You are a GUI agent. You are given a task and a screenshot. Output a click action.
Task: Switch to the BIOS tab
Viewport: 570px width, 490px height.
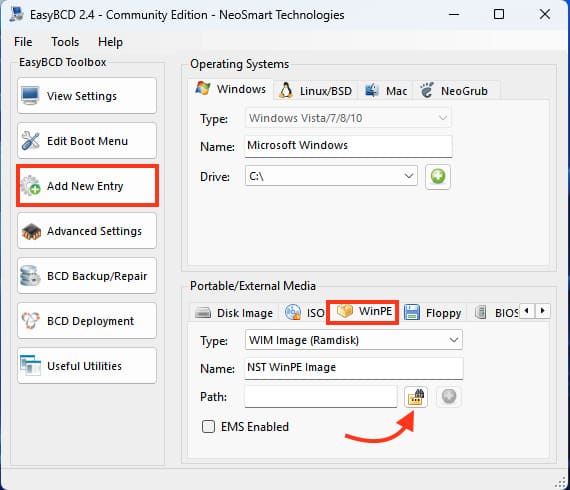click(x=497, y=313)
